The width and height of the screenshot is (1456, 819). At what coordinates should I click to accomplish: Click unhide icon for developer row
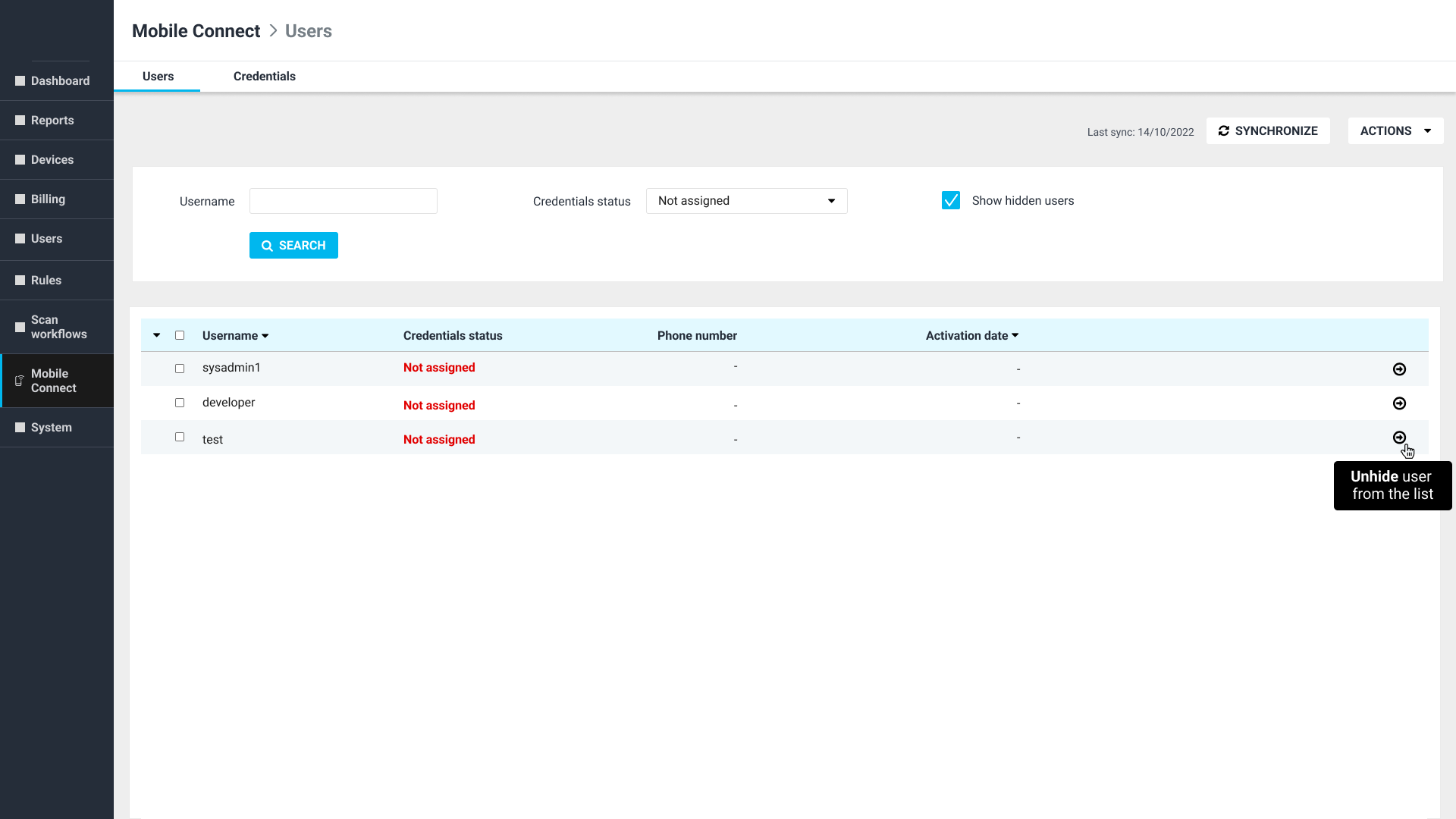[x=1399, y=403]
